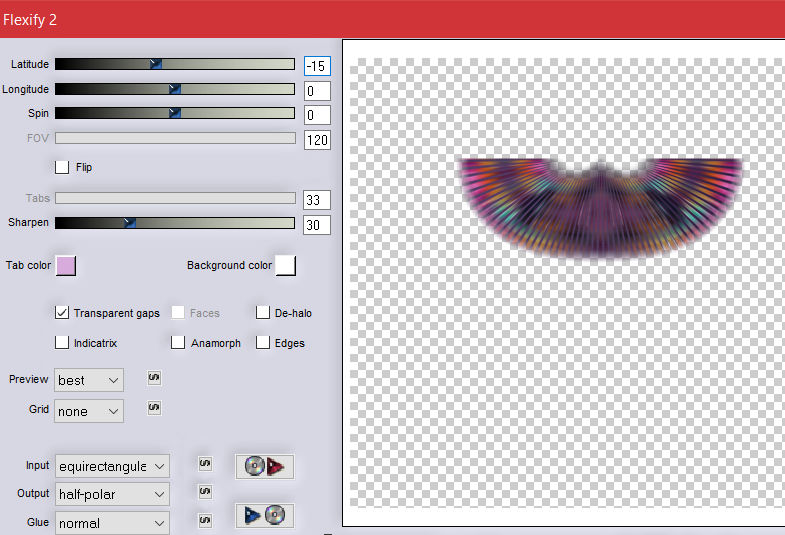Click the reset icon next to Grid dropdown
785x535 pixels.
(154, 408)
